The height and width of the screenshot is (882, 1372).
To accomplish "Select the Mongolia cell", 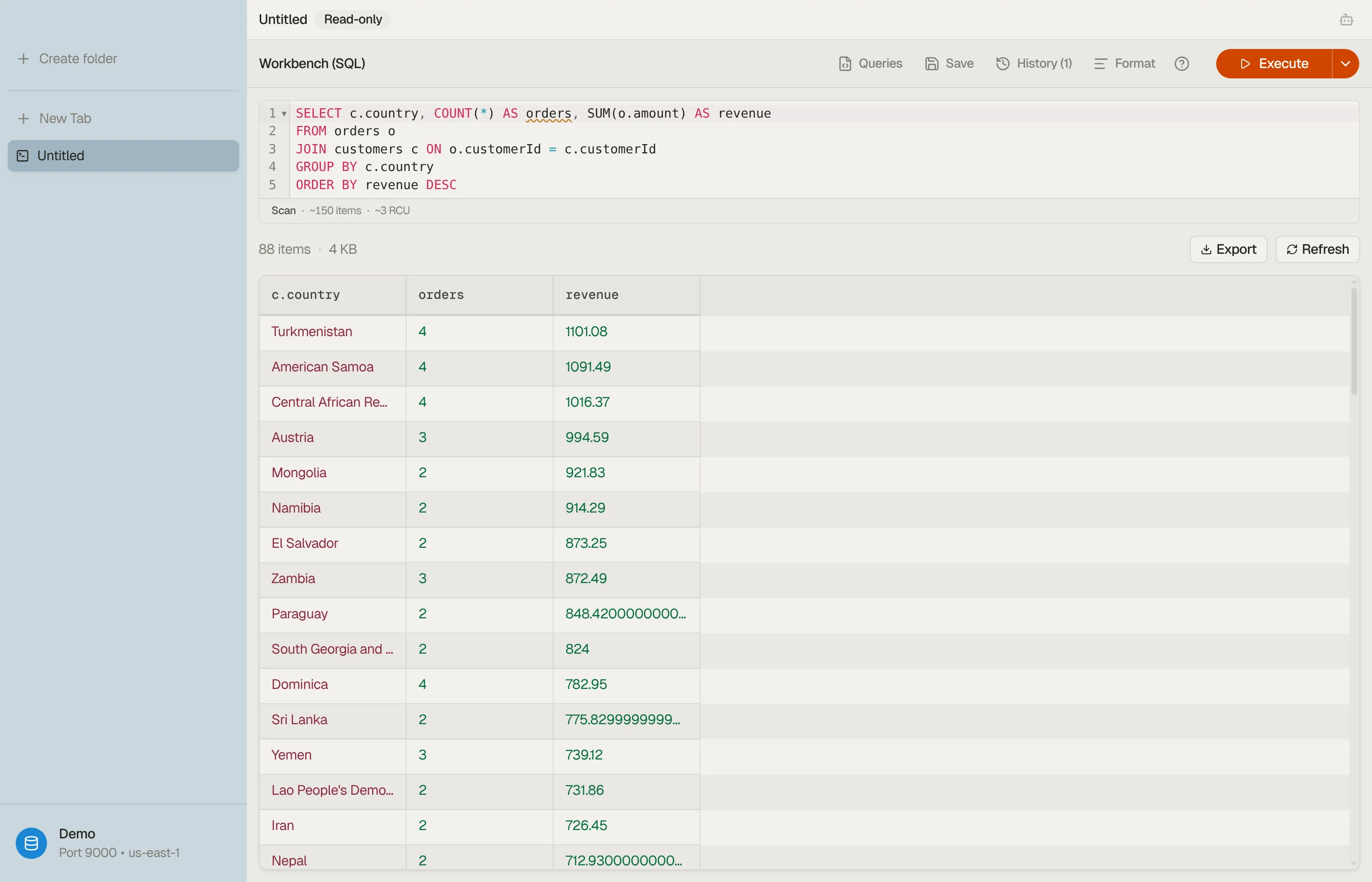I will [x=333, y=473].
